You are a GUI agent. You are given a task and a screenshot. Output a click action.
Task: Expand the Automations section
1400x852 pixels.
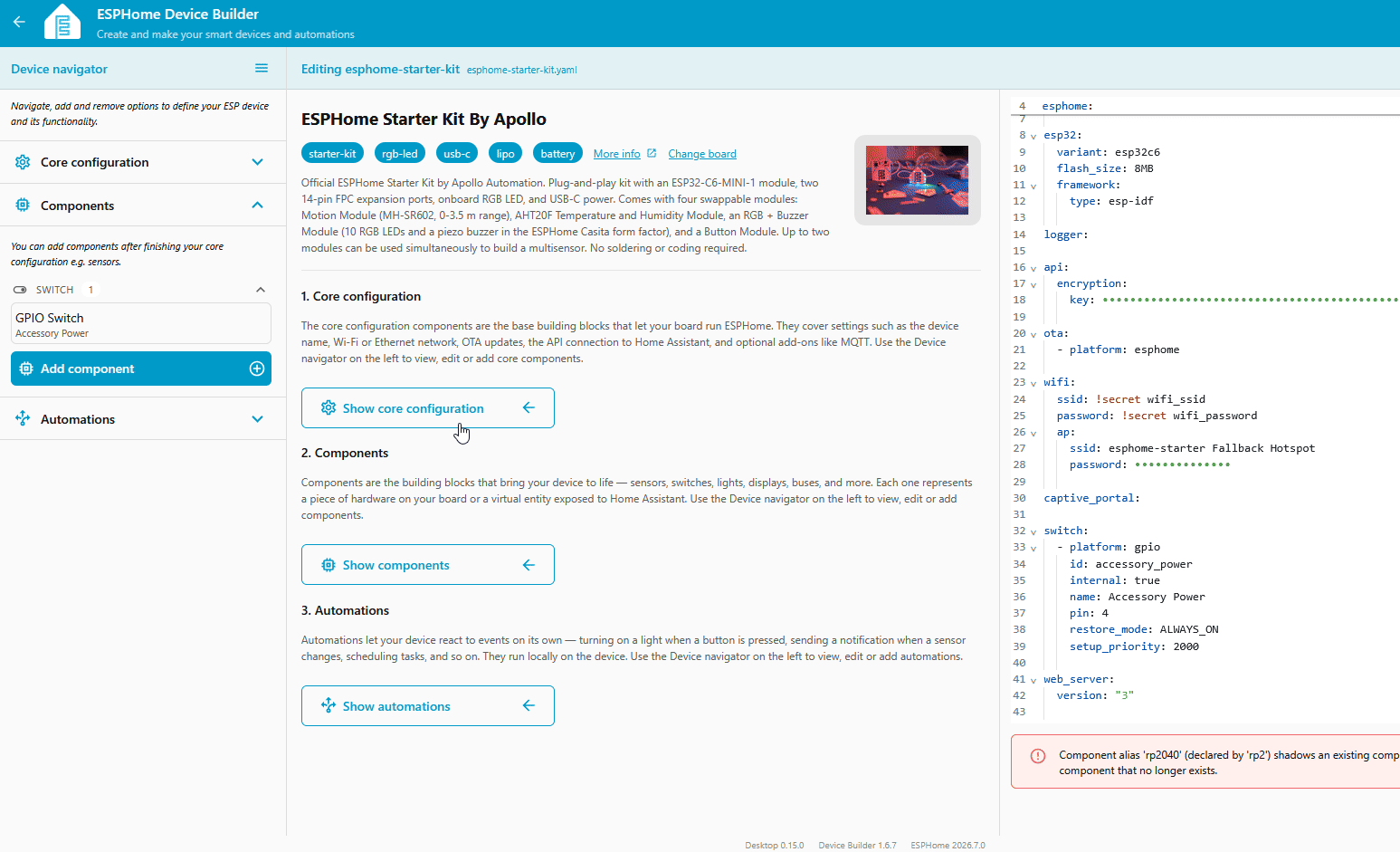(257, 419)
